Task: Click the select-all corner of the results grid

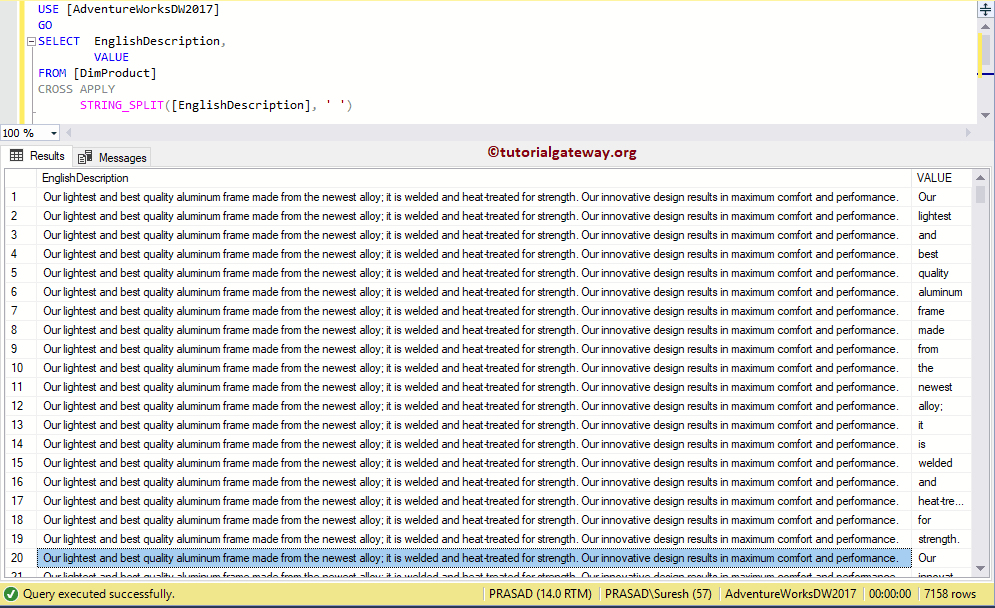Action: tap(22, 177)
